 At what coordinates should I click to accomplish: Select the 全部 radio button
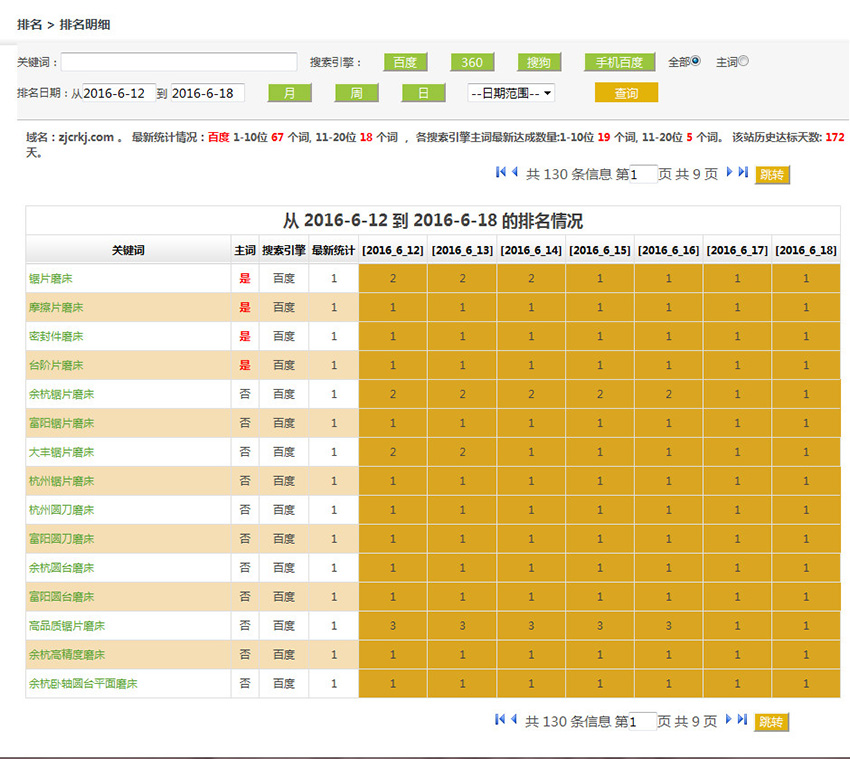tap(696, 61)
